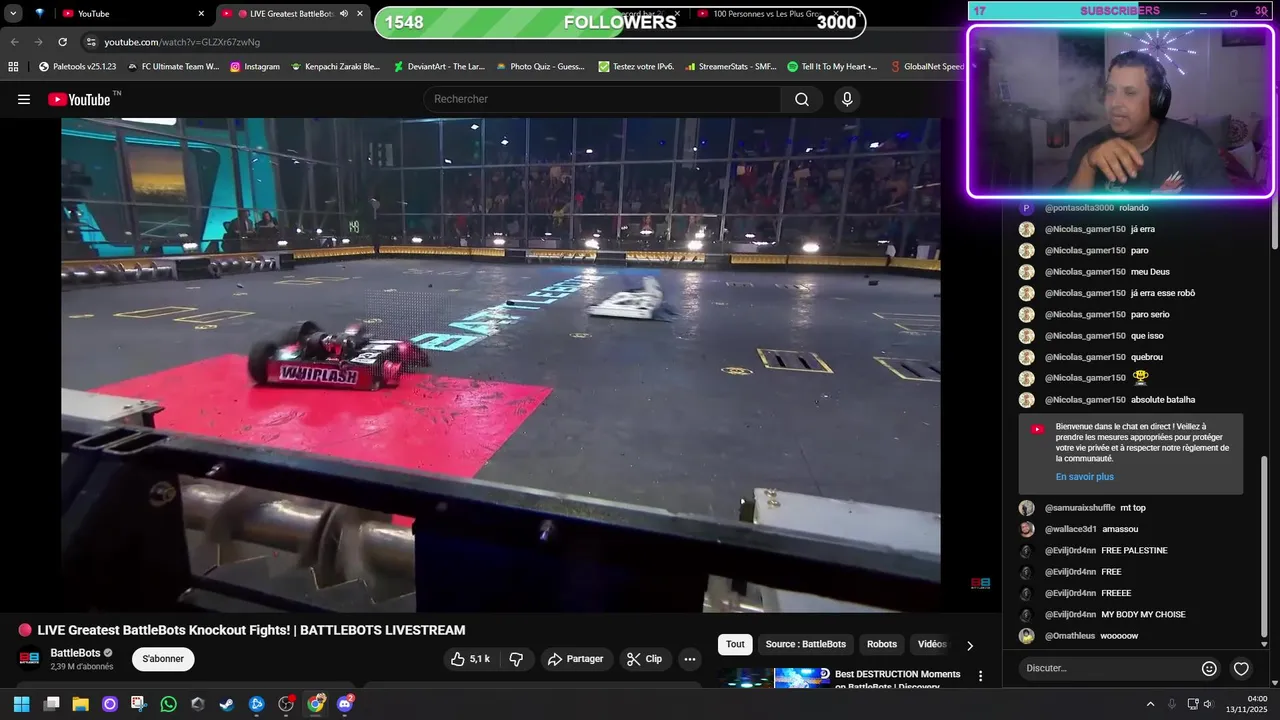Open the chat emoji picker
Screen dimensions: 1280x720
(x=1209, y=668)
